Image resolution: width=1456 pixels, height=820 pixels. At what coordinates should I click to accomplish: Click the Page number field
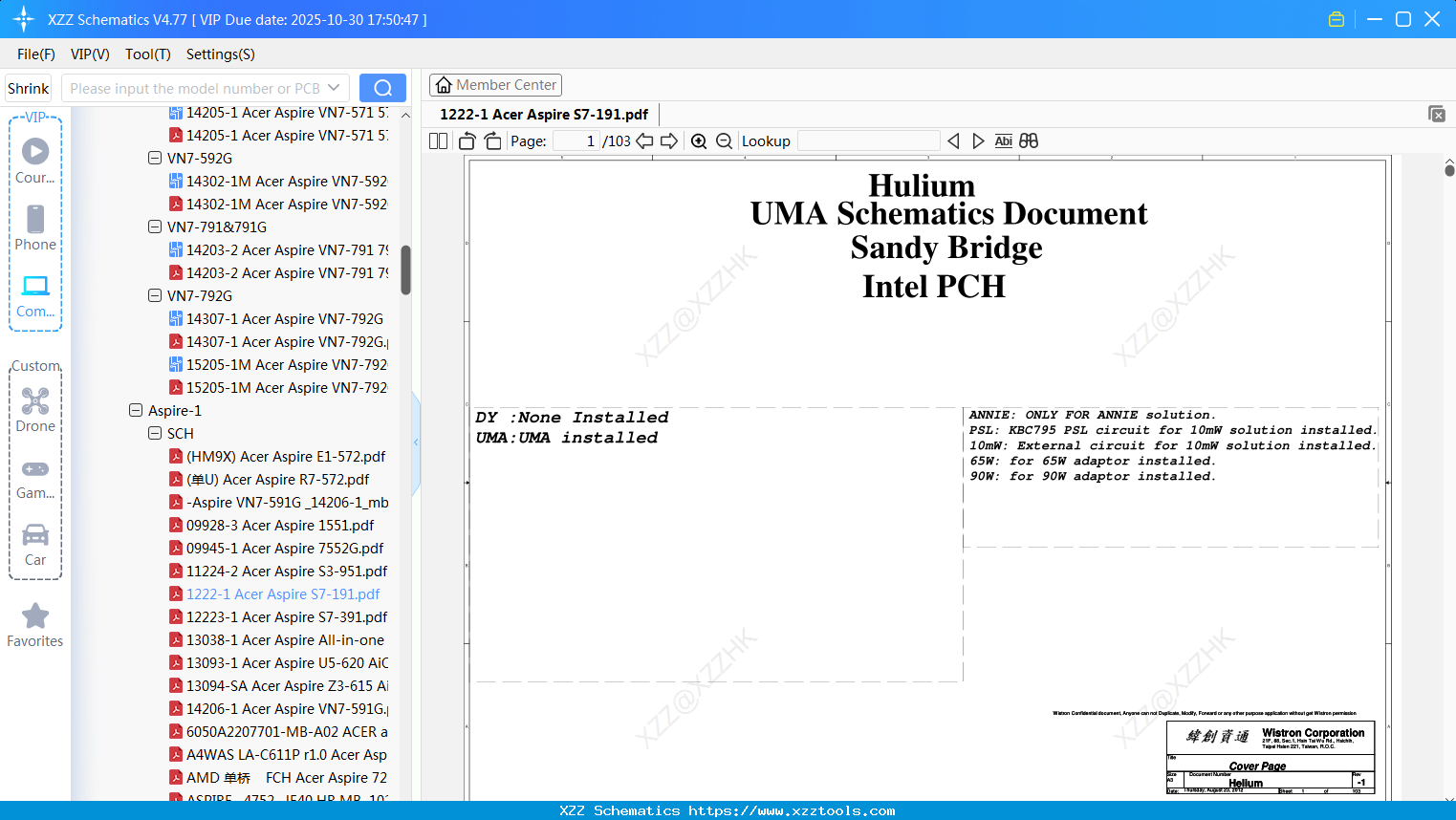pyautogui.click(x=576, y=141)
